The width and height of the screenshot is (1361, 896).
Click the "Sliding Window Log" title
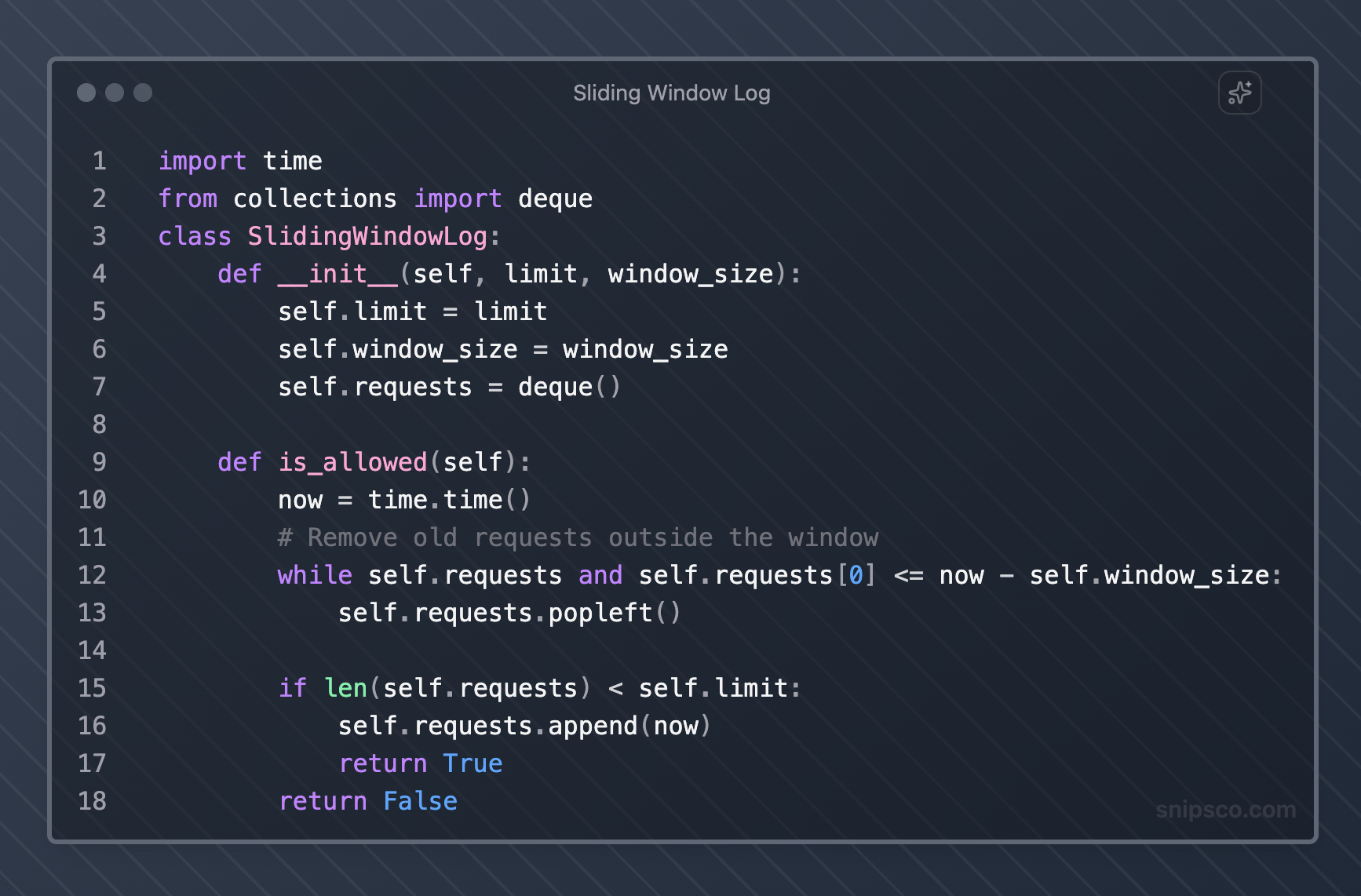tap(671, 93)
